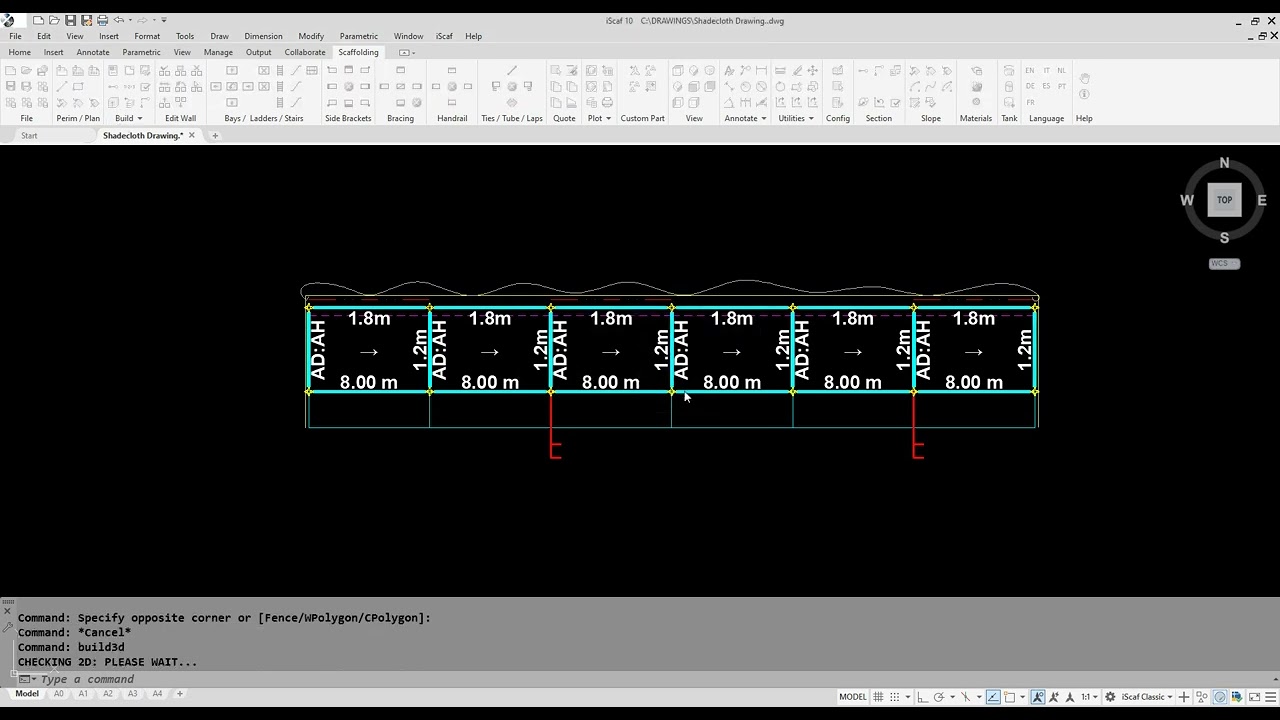Click the diagonal tie icon in Ties panel
Viewport: 1280px width, 720px height.
pyautogui.click(x=511, y=70)
